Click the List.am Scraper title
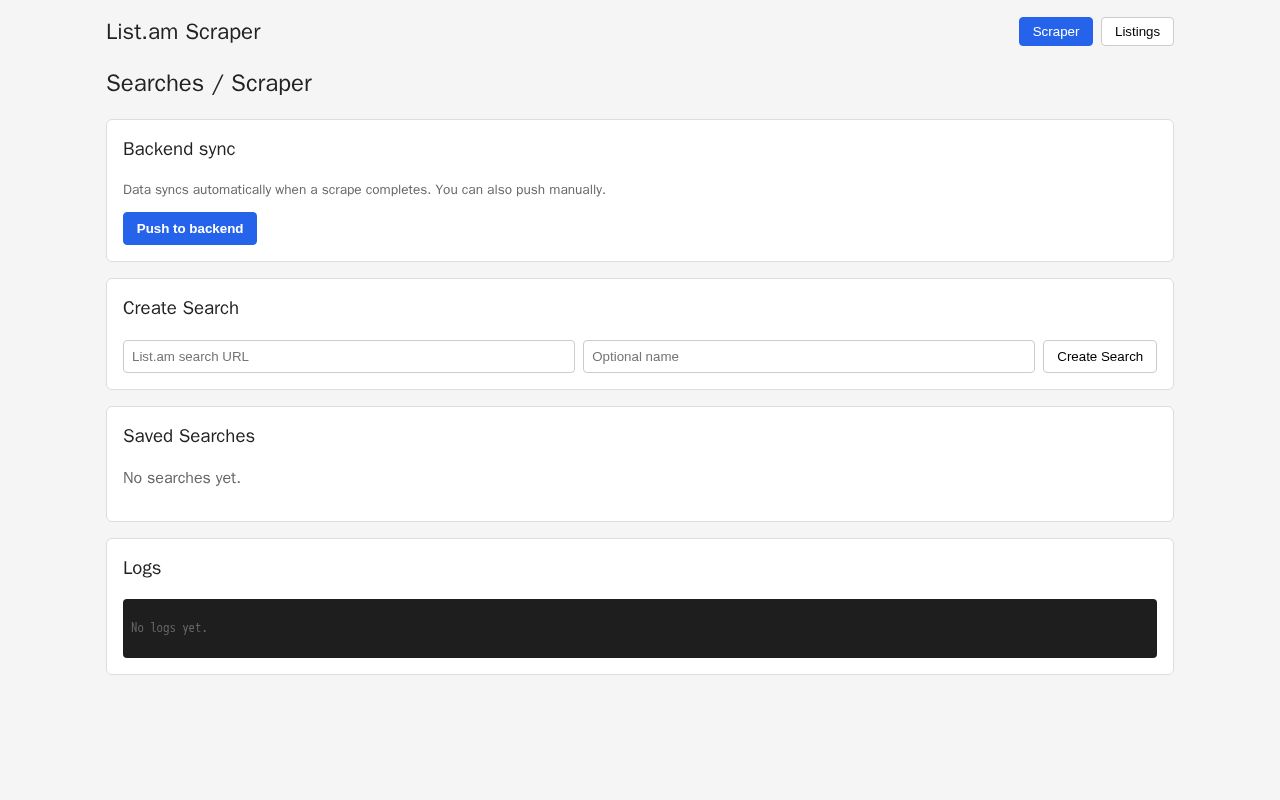This screenshot has height=800, width=1280. [183, 31]
